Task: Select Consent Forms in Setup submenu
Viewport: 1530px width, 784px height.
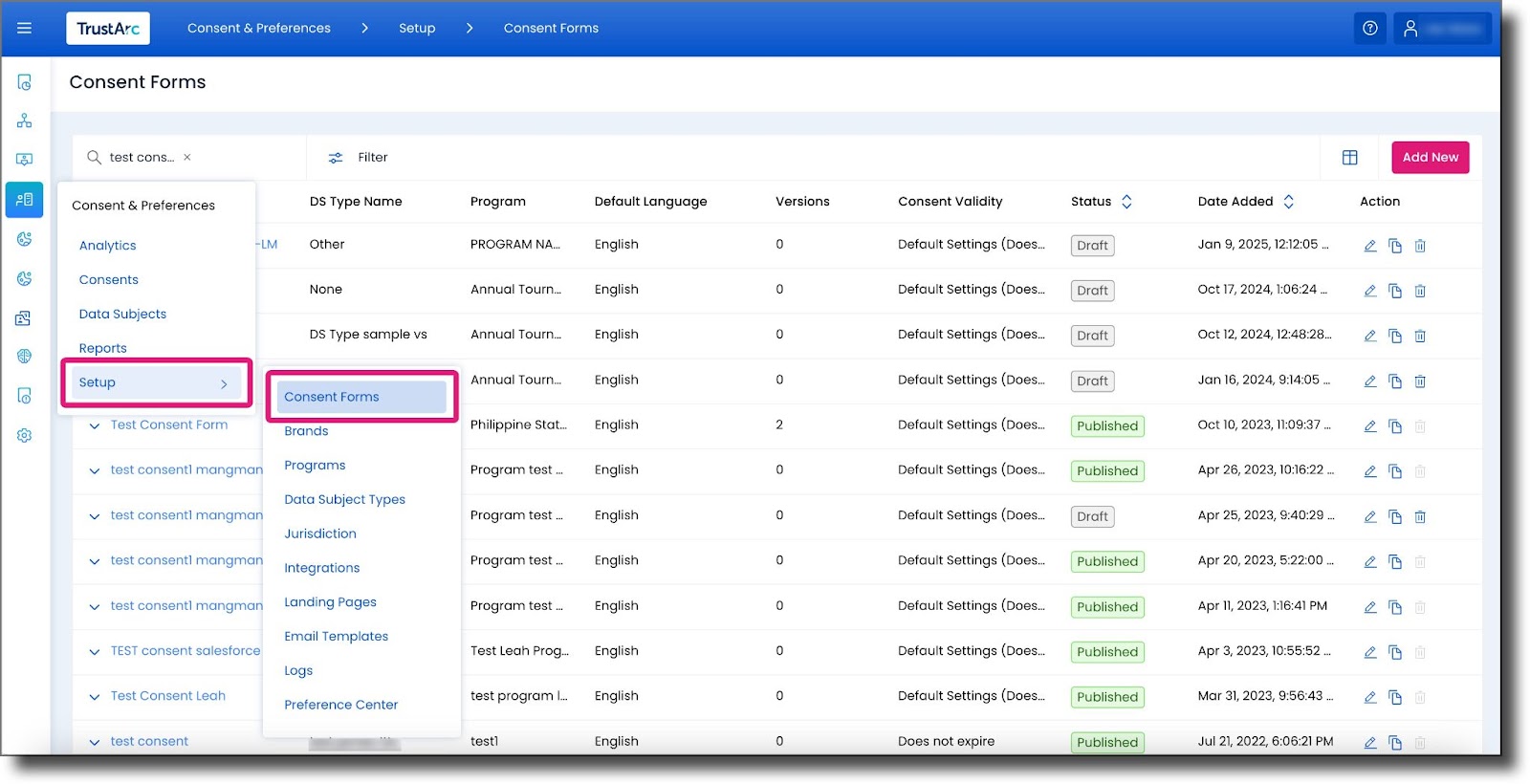Action: click(x=361, y=397)
